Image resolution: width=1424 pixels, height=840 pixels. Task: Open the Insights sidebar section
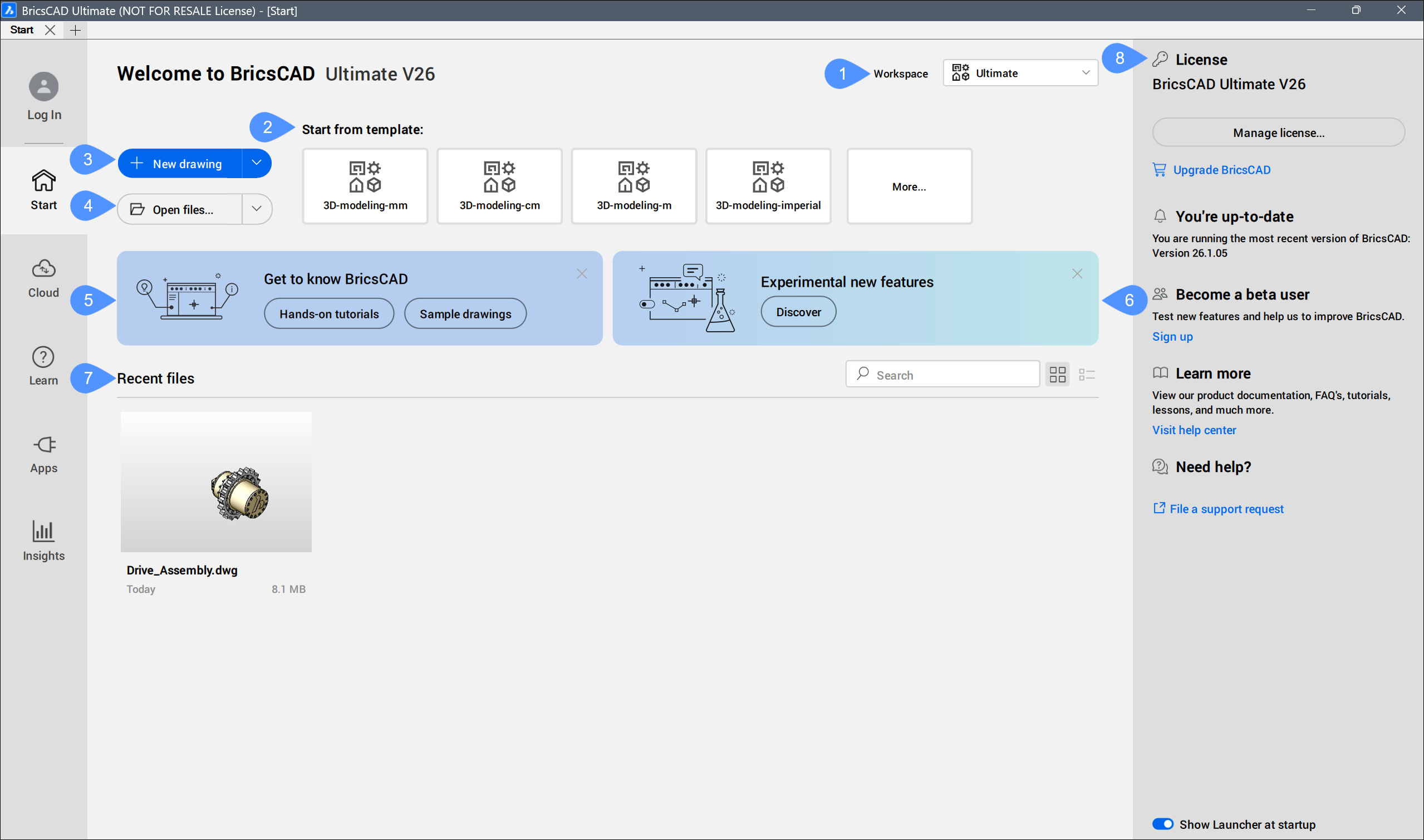point(43,541)
